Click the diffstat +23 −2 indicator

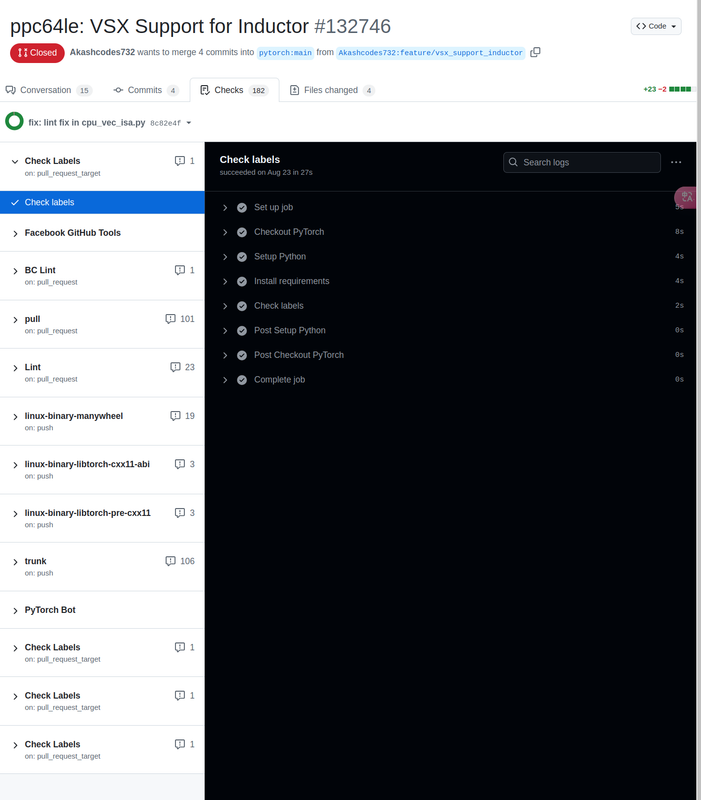(667, 89)
